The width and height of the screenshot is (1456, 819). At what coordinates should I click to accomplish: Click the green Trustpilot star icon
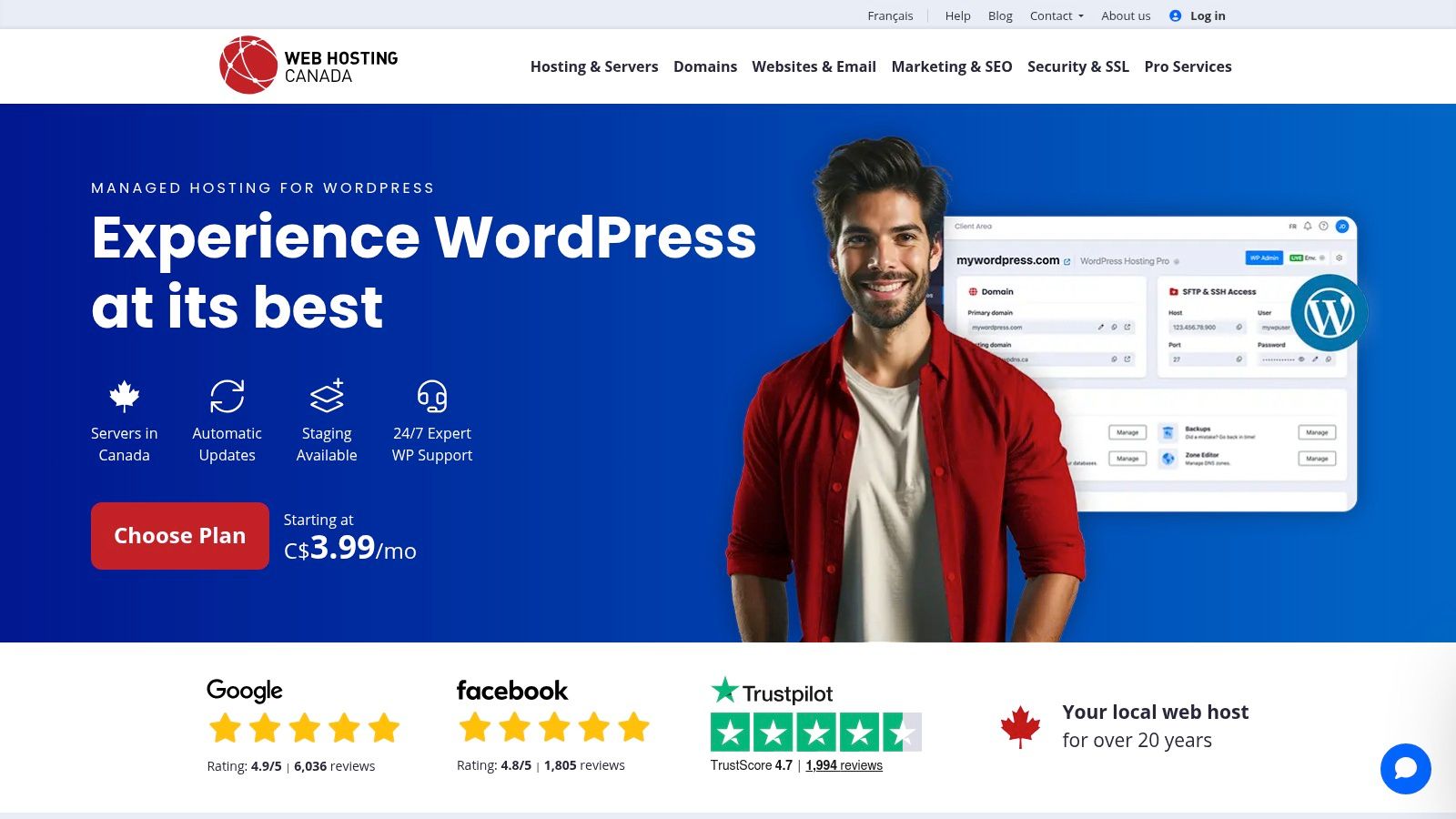tap(723, 692)
